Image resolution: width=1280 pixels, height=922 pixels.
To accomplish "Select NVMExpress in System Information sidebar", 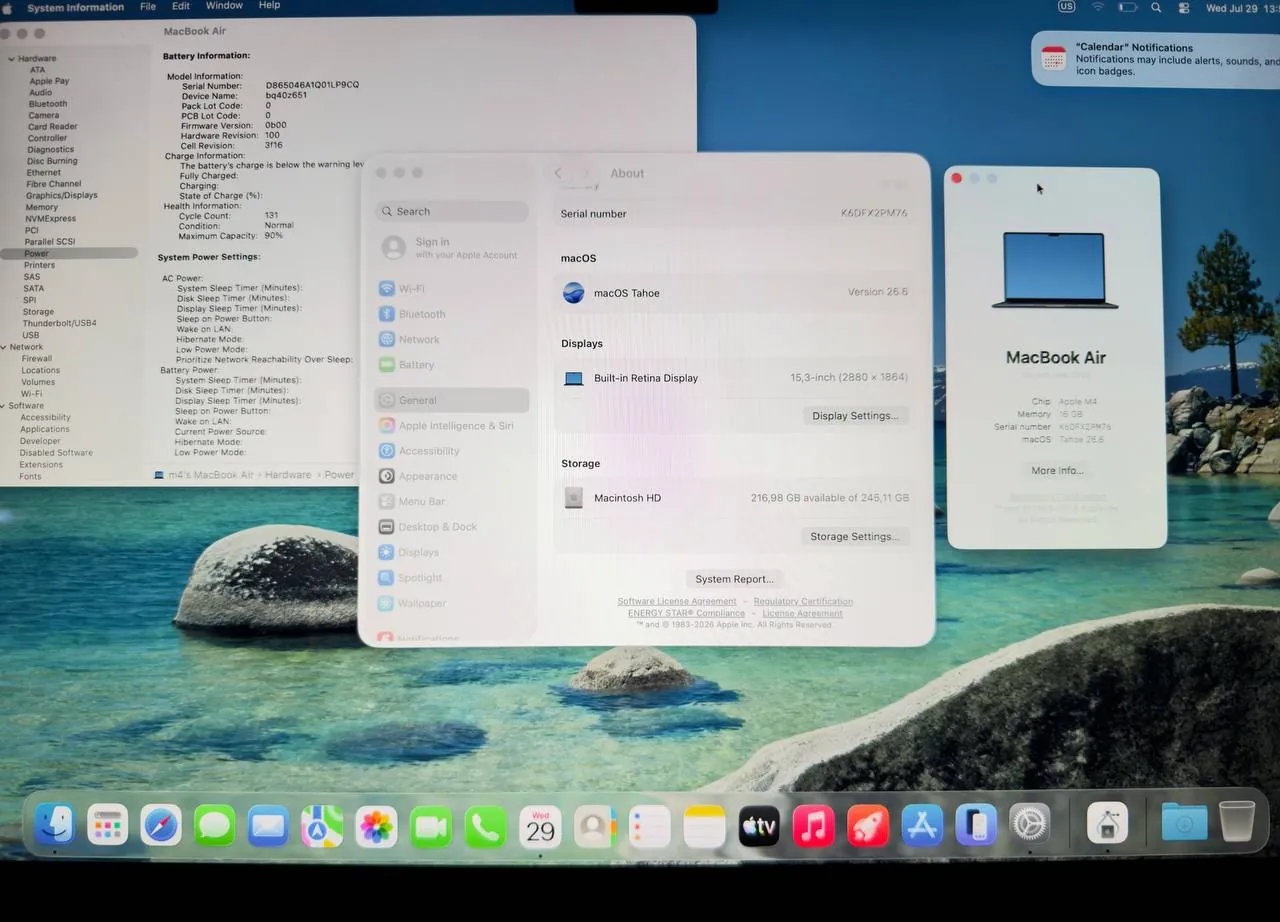I will (x=51, y=219).
